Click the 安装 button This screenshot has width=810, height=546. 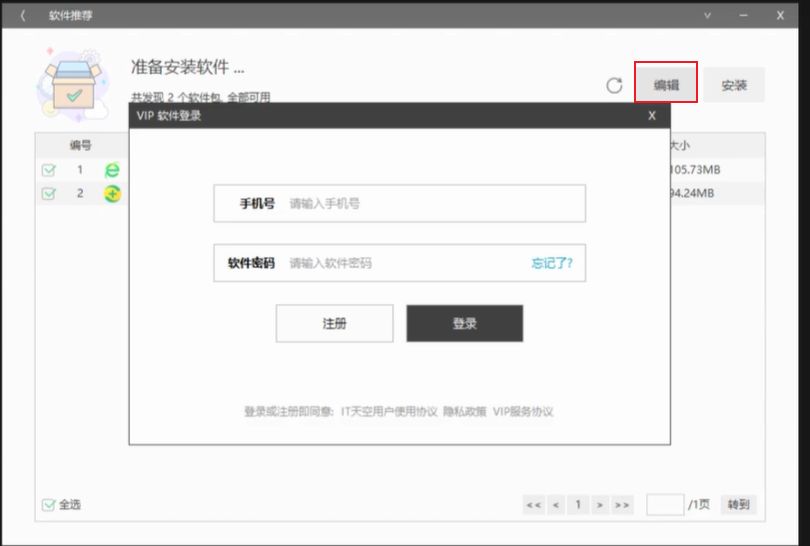734,85
